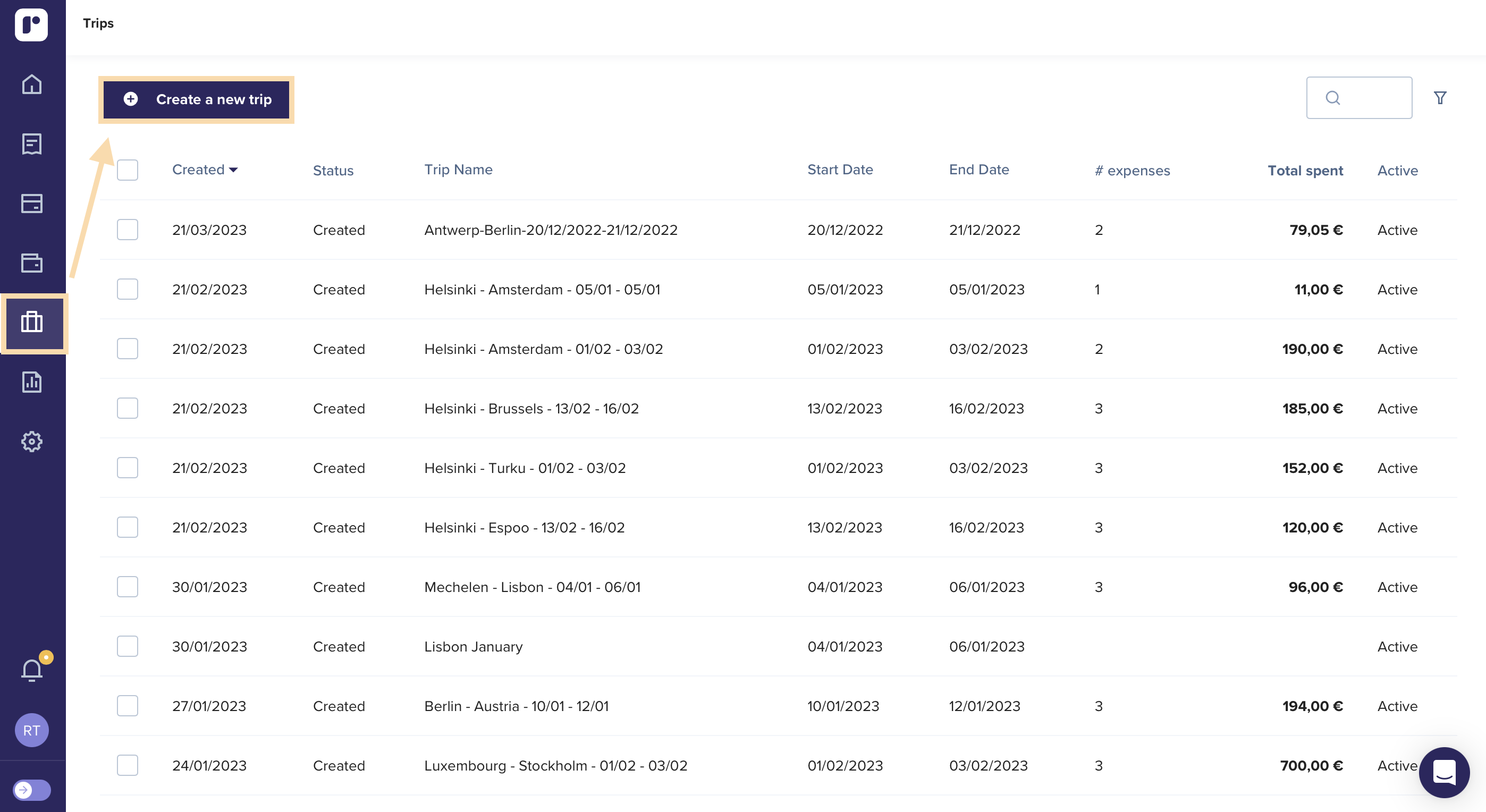Image resolution: width=1486 pixels, height=812 pixels.
Task: Open the RT user profile avatar
Action: [32, 730]
